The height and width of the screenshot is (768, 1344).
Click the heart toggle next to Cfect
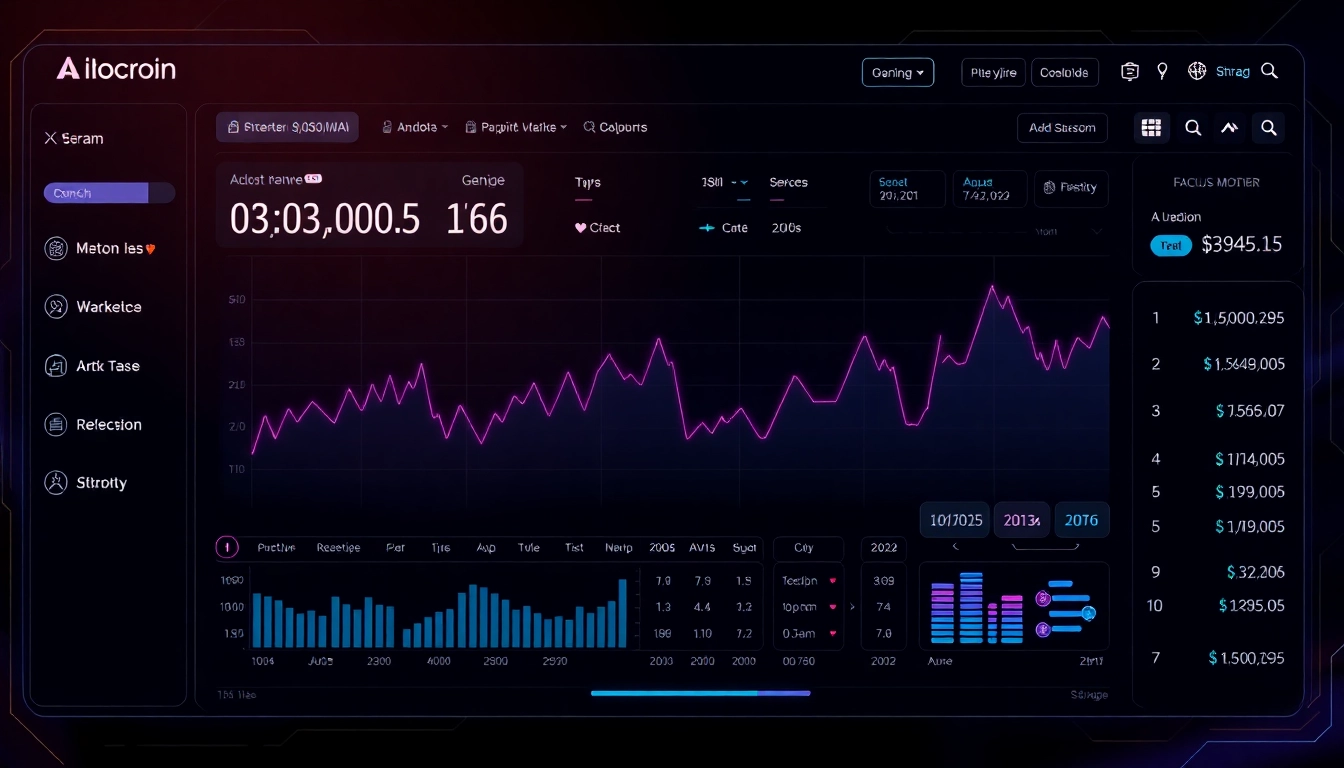(580, 227)
